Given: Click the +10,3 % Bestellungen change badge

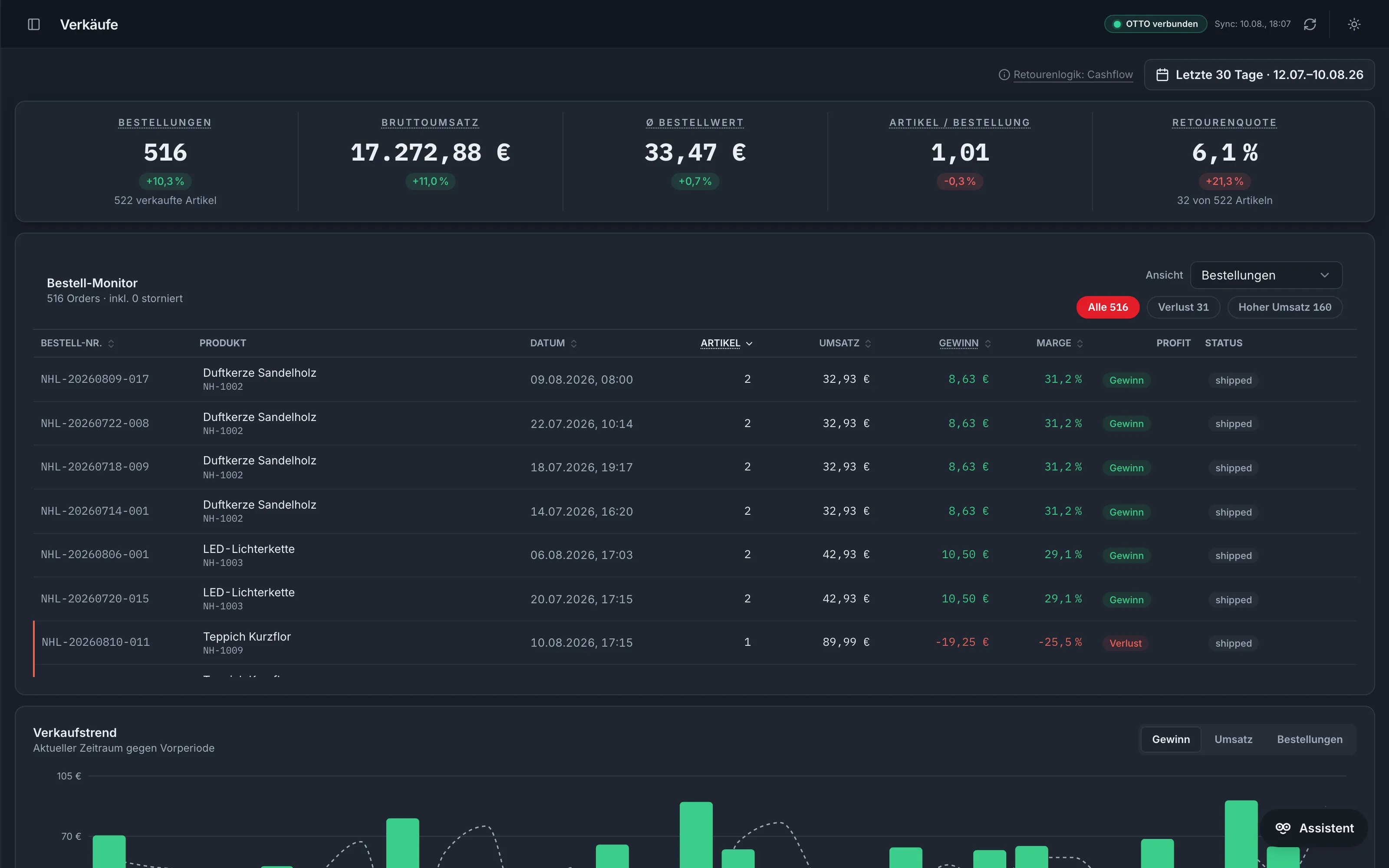Looking at the screenshot, I should click(165, 181).
